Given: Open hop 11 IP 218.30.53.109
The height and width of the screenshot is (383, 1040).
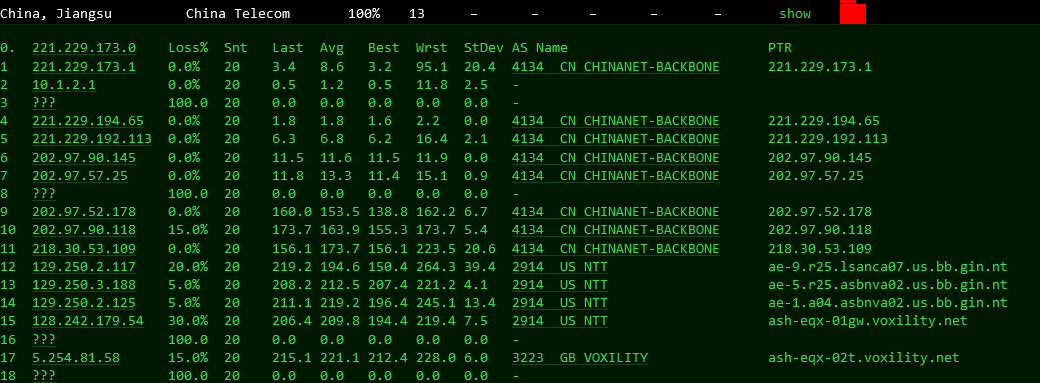Looking at the screenshot, I should click(84, 249).
